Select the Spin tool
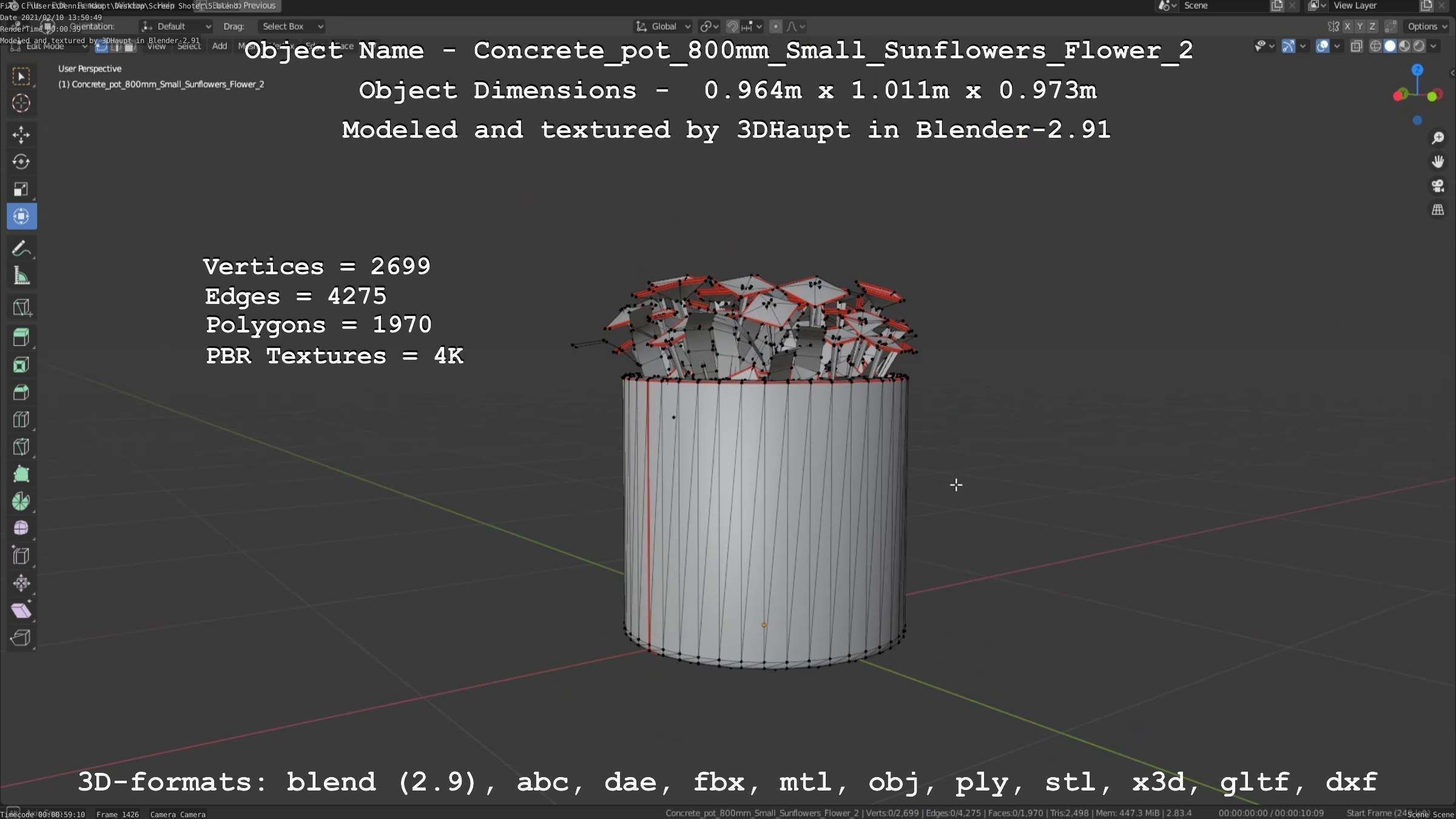 tap(21, 501)
